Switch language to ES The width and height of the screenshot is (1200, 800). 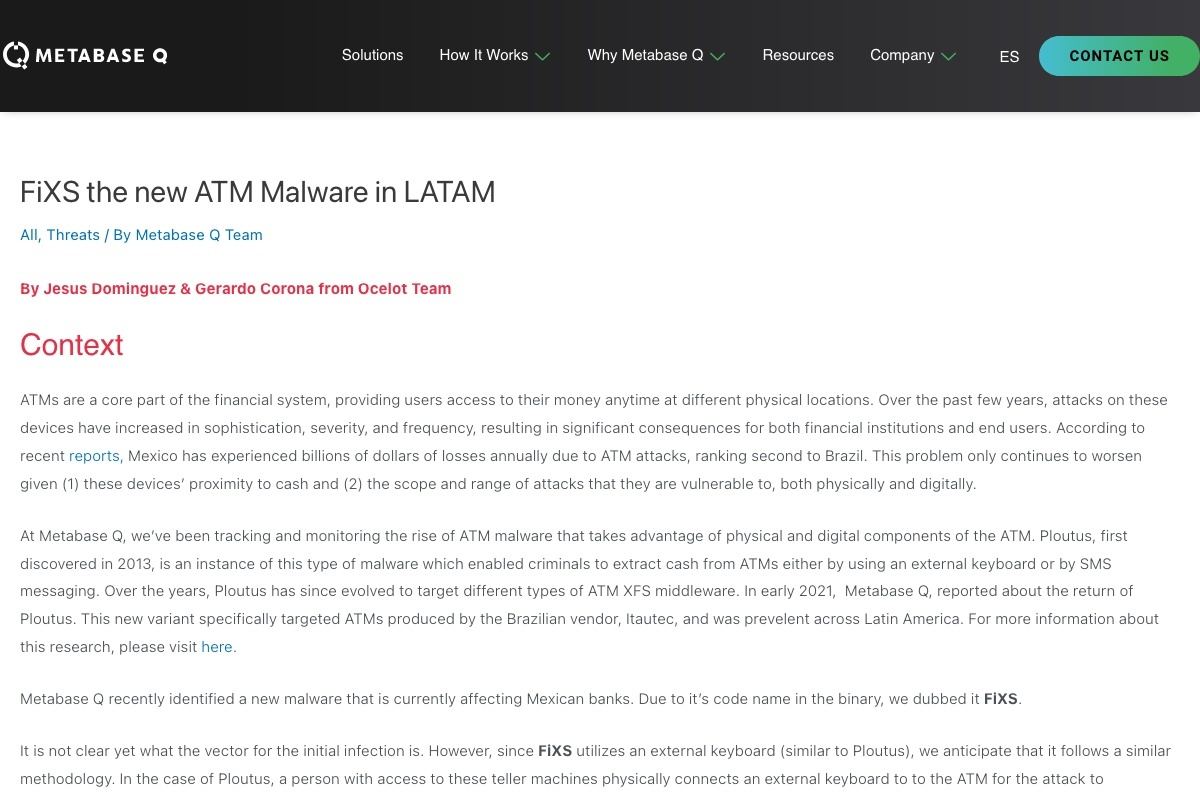[1009, 57]
